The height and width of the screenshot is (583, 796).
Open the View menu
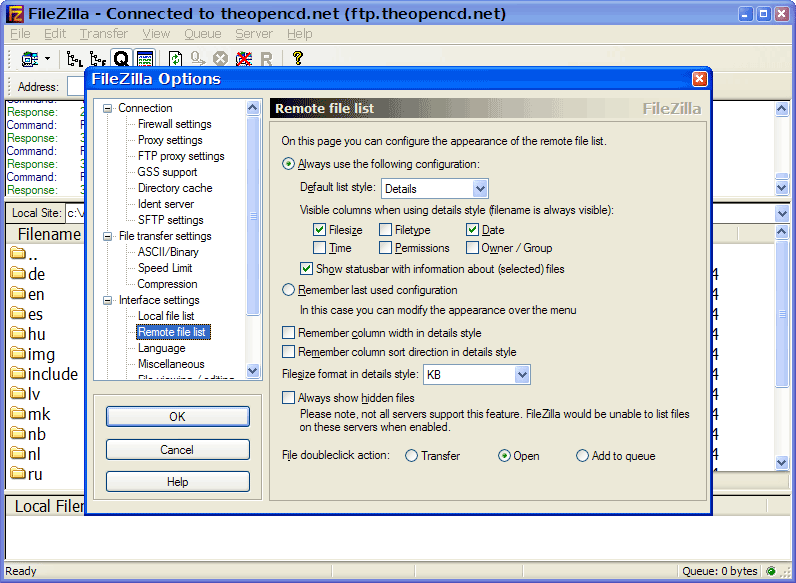point(156,34)
